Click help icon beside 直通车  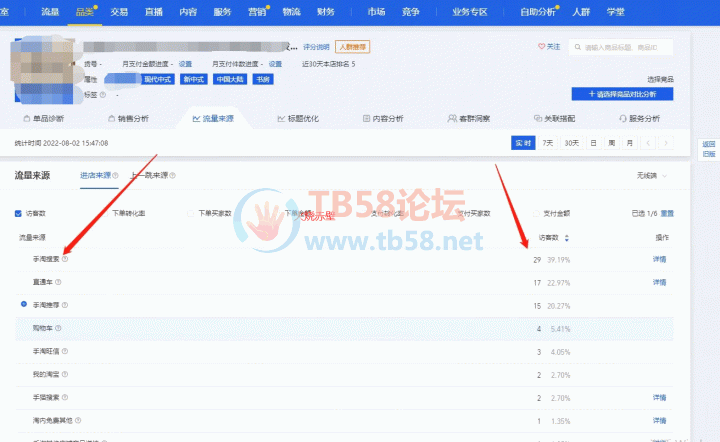point(58,283)
